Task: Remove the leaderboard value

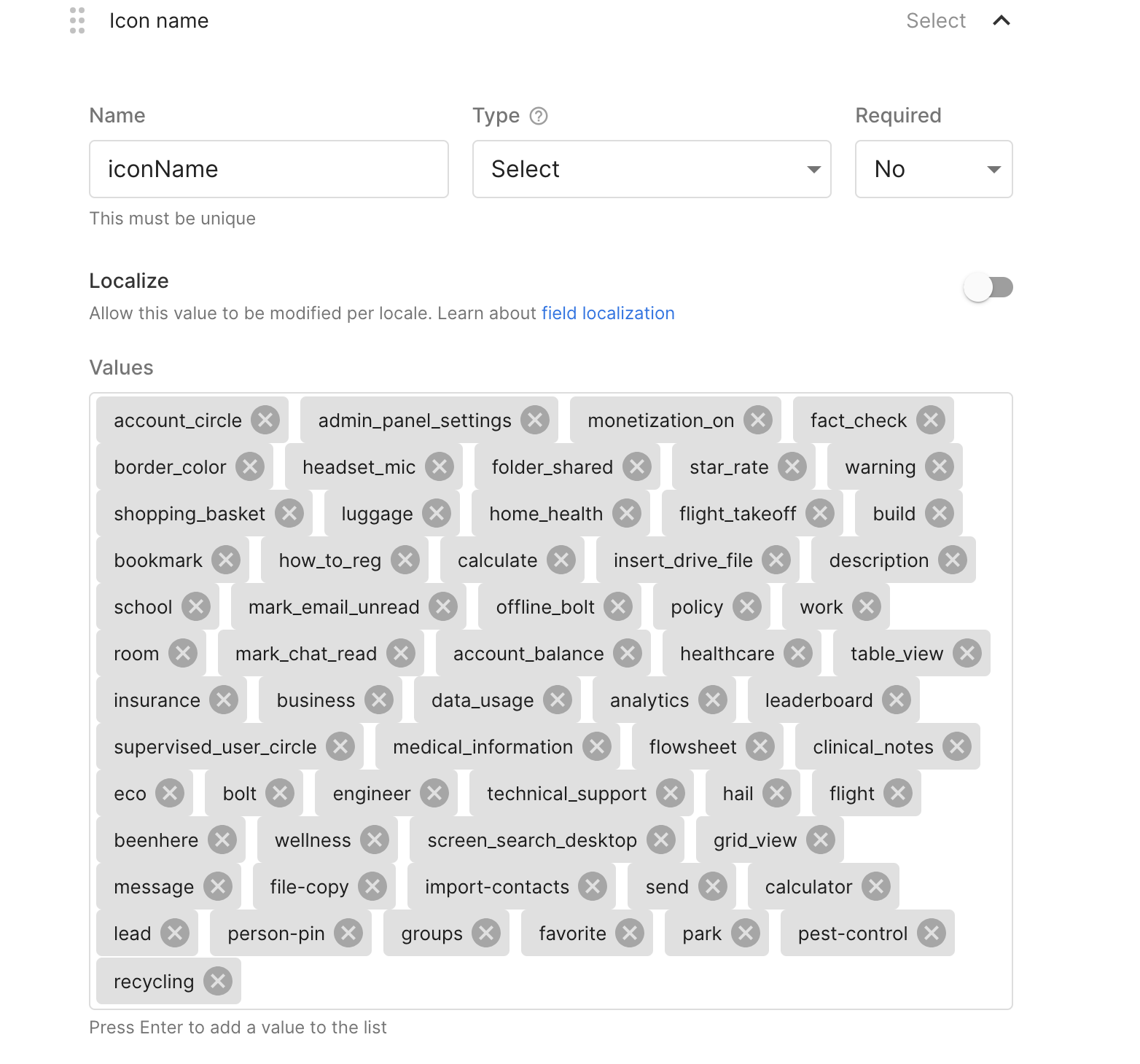Action: (897, 700)
